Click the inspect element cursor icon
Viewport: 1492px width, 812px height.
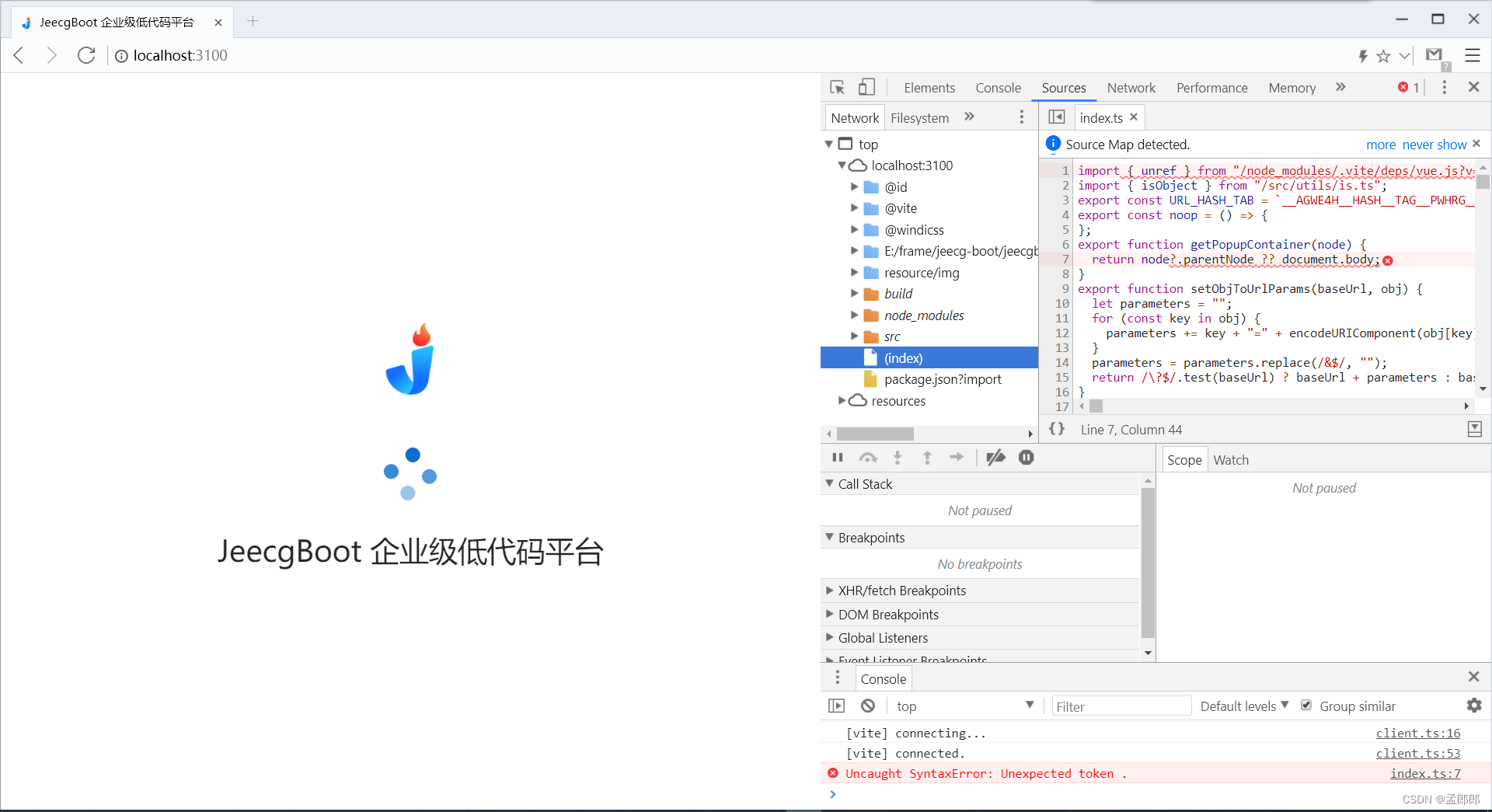(837, 87)
